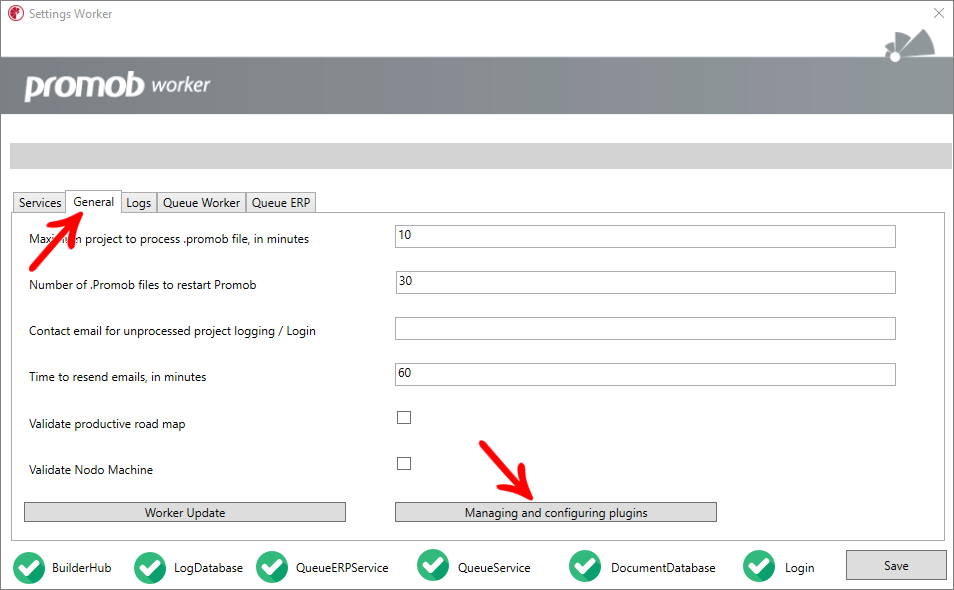Close the Settings Worker window
The width and height of the screenshot is (954, 590).
[x=939, y=13]
